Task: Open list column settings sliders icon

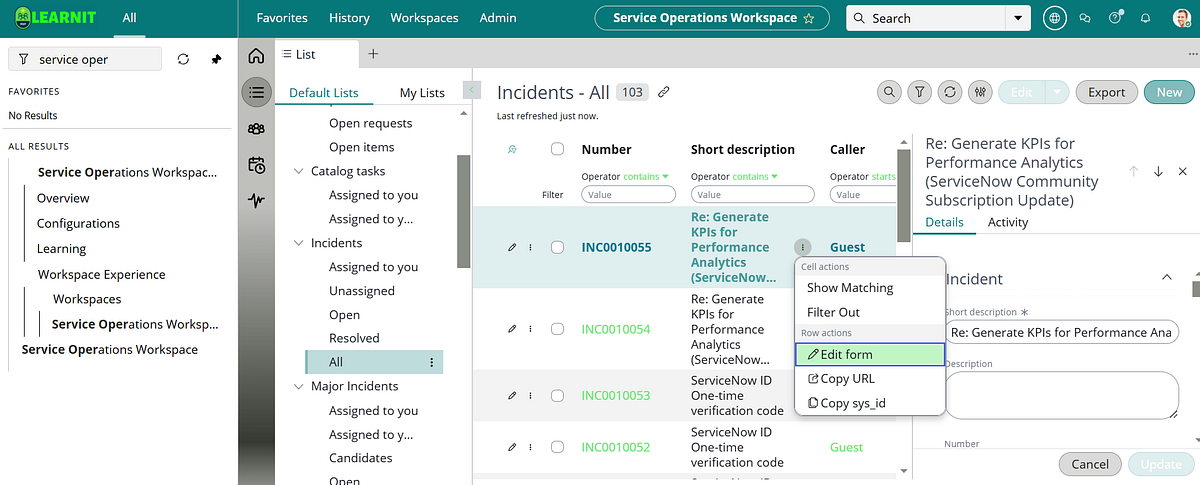Action: tap(981, 92)
